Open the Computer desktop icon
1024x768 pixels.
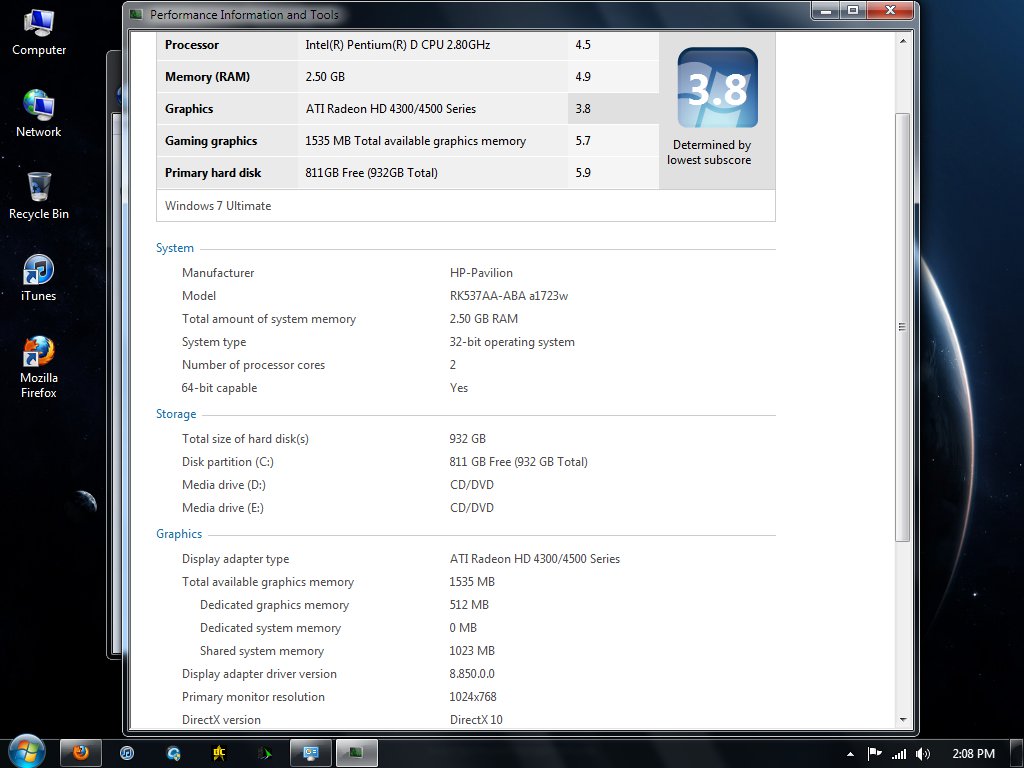click(x=39, y=30)
